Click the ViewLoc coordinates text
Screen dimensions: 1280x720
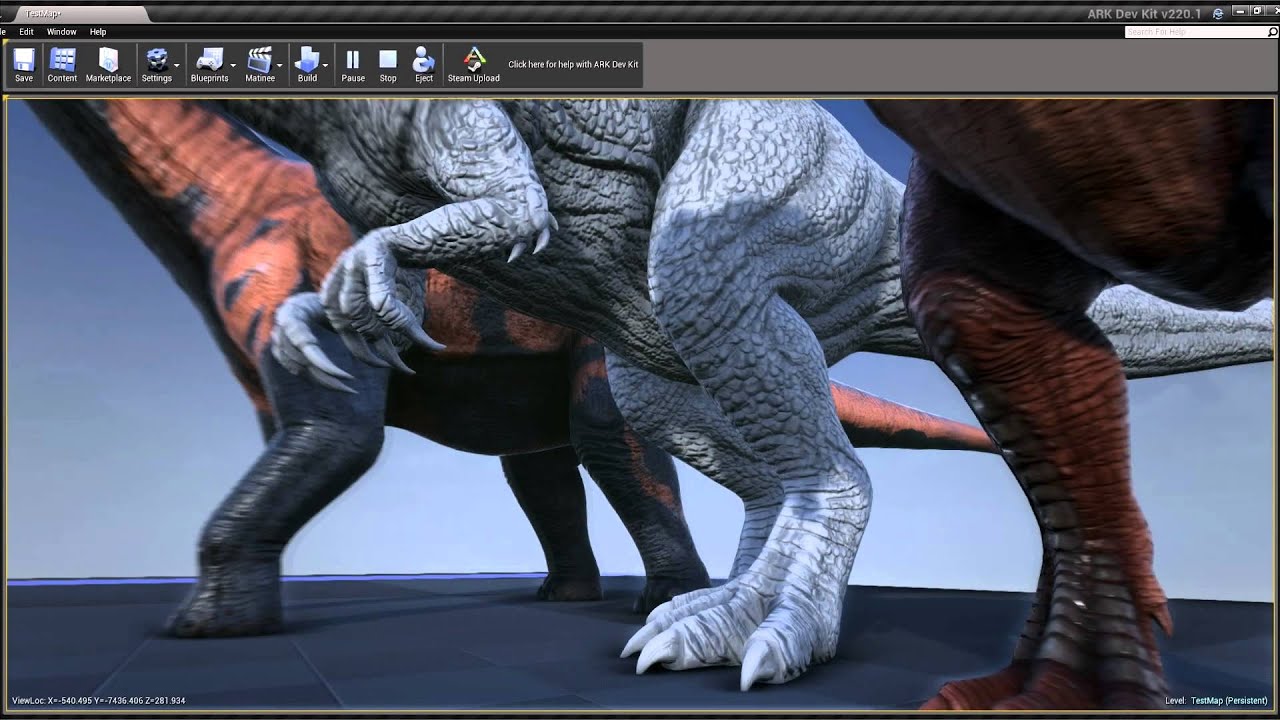pyautogui.click(x=99, y=701)
